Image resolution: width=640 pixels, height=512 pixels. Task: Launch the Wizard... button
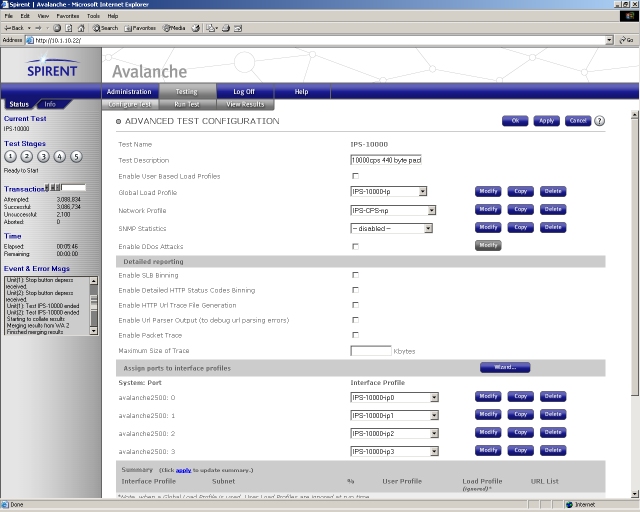click(x=505, y=367)
